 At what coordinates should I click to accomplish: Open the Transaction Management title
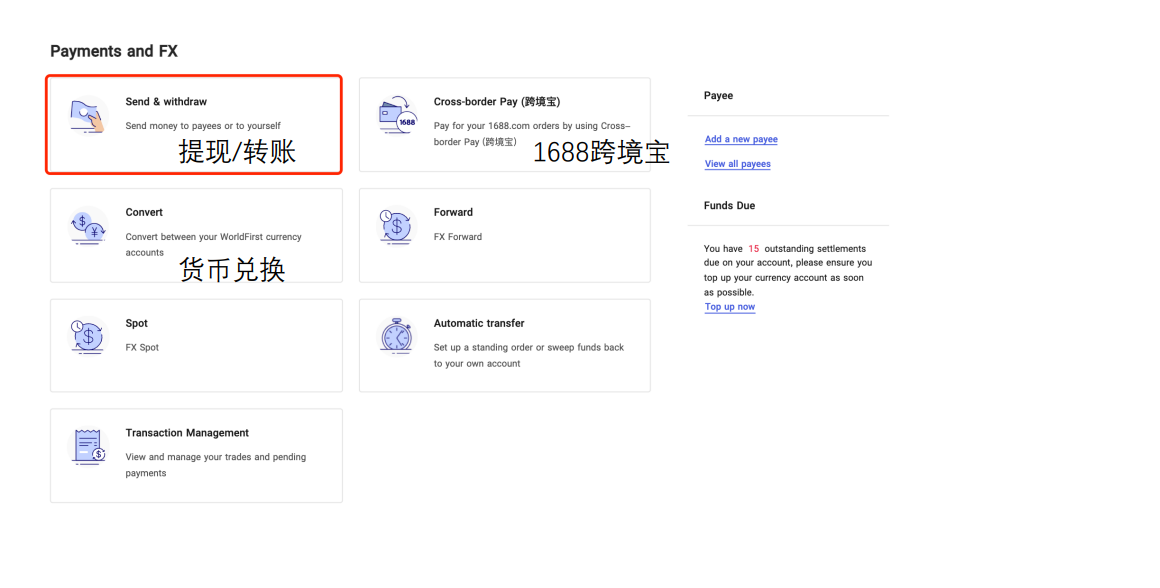[x=187, y=433]
